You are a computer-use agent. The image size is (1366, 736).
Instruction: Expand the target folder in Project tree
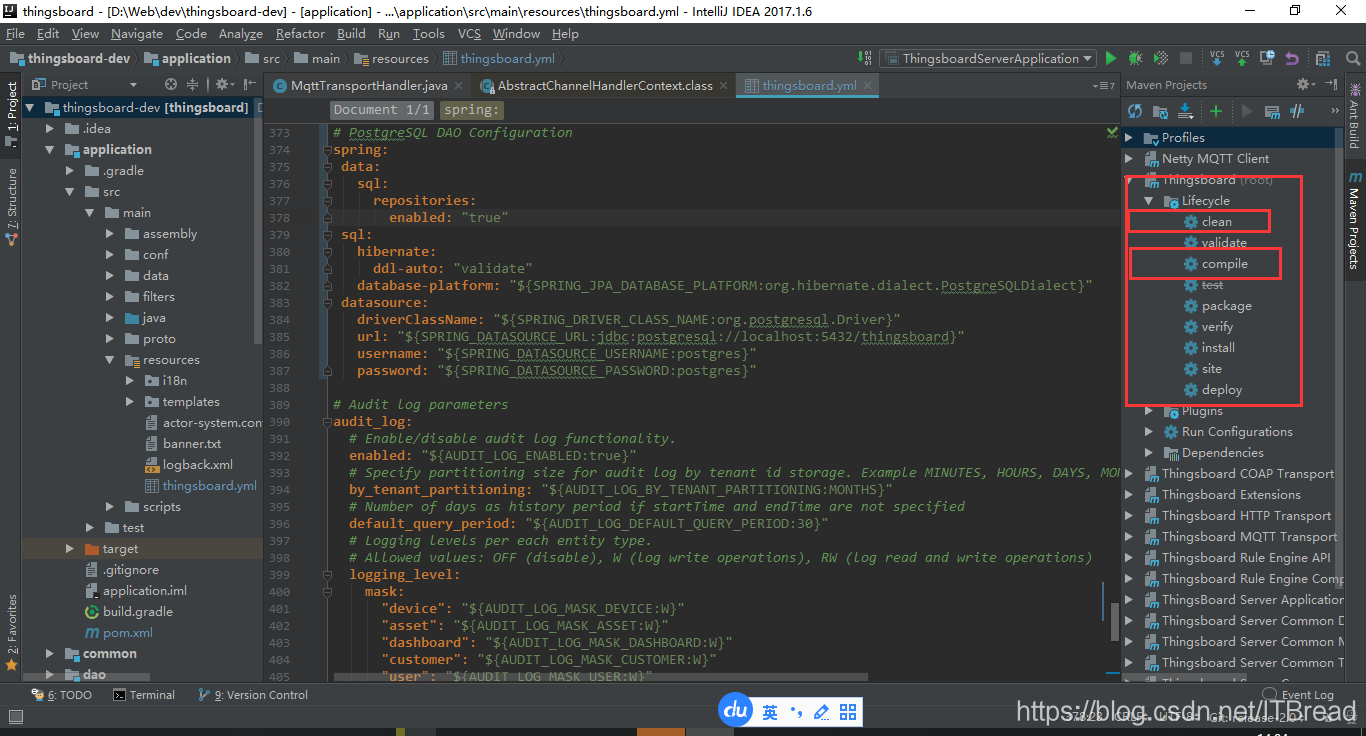(x=69, y=549)
